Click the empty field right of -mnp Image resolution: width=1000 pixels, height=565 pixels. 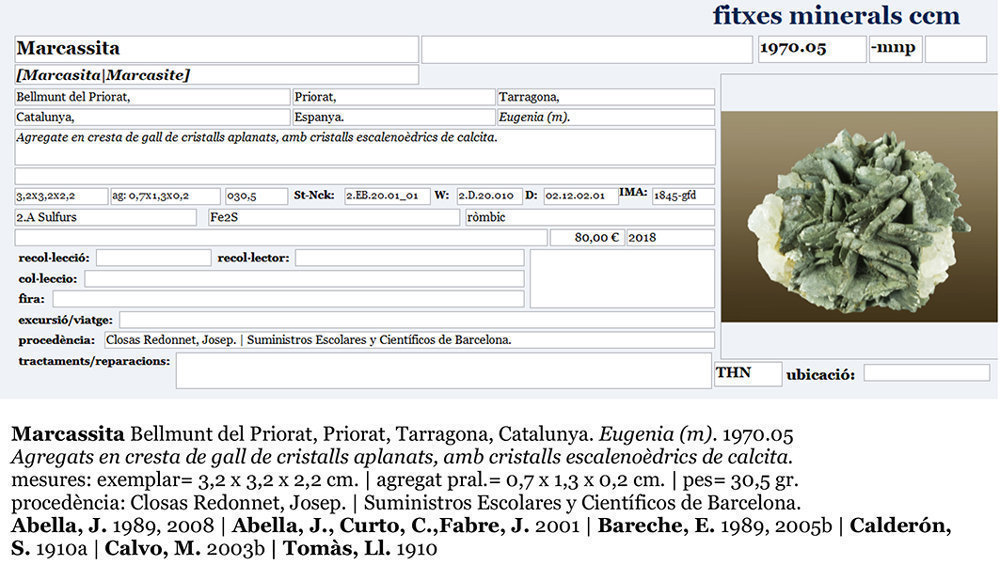pyautogui.click(x=955, y=49)
